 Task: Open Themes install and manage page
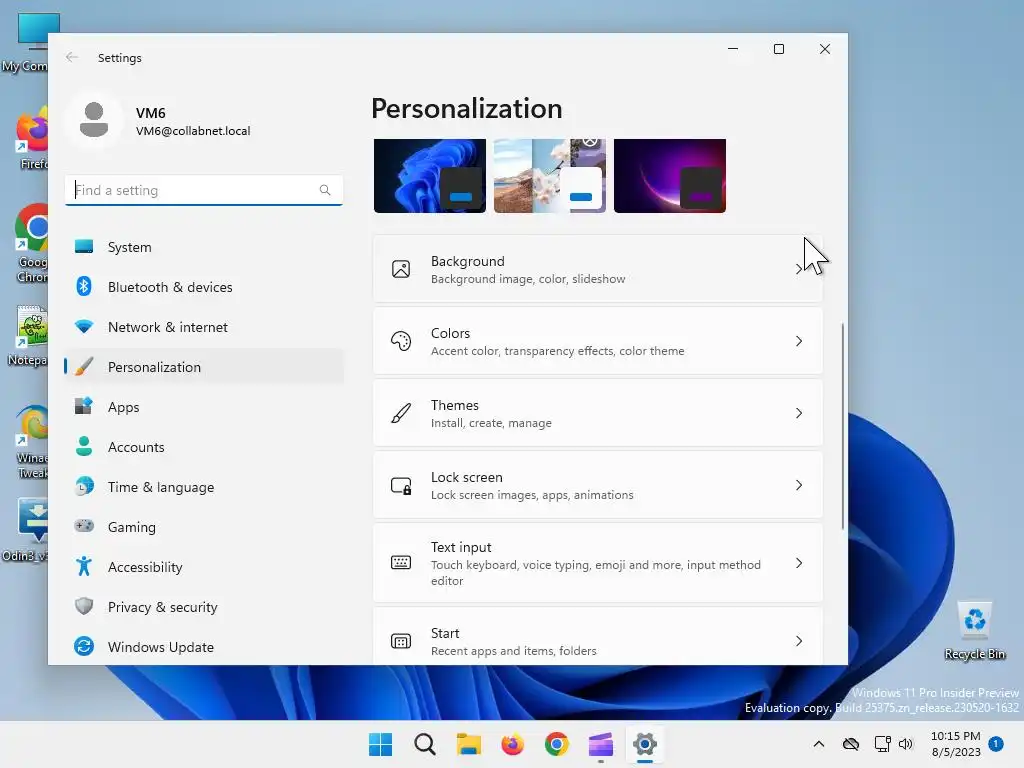pos(598,413)
